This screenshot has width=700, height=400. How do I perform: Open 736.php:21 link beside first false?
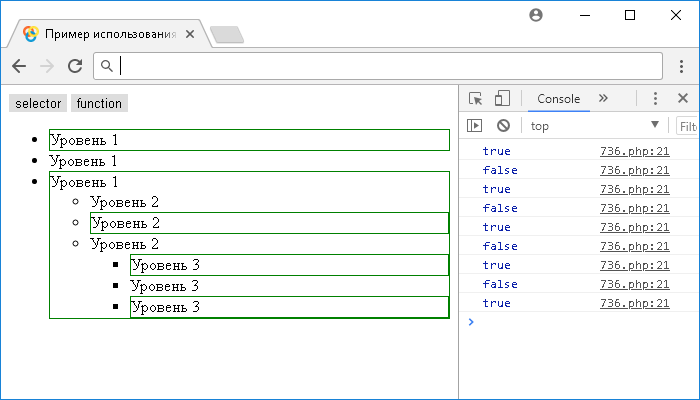634,170
